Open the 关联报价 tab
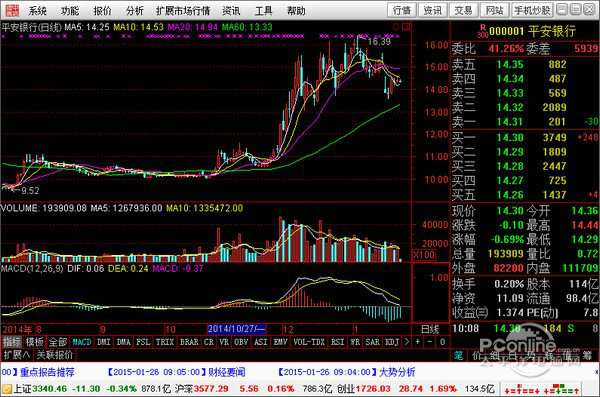Viewport: 600px width, 397px height. (x=55, y=355)
